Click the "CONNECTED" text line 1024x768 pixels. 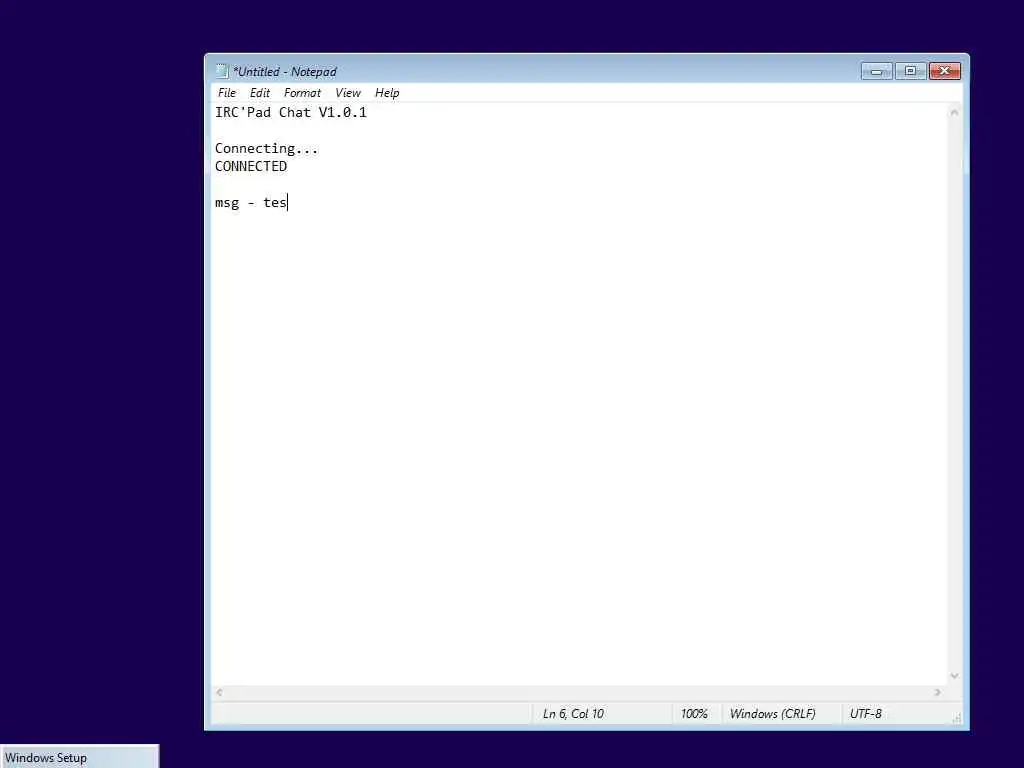point(251,167)
